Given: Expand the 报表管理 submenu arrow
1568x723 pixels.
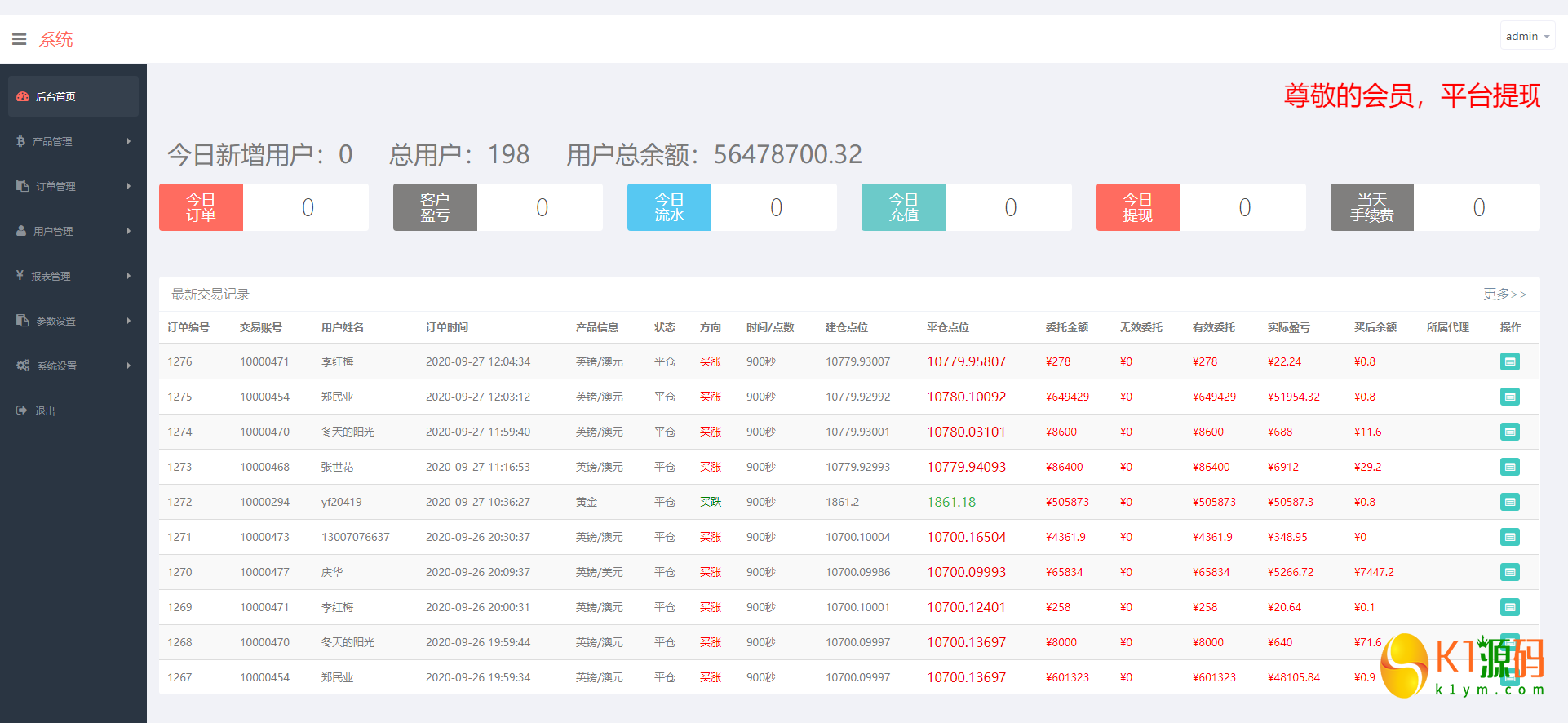Looking at the screenshot, I should click(129, 276).
